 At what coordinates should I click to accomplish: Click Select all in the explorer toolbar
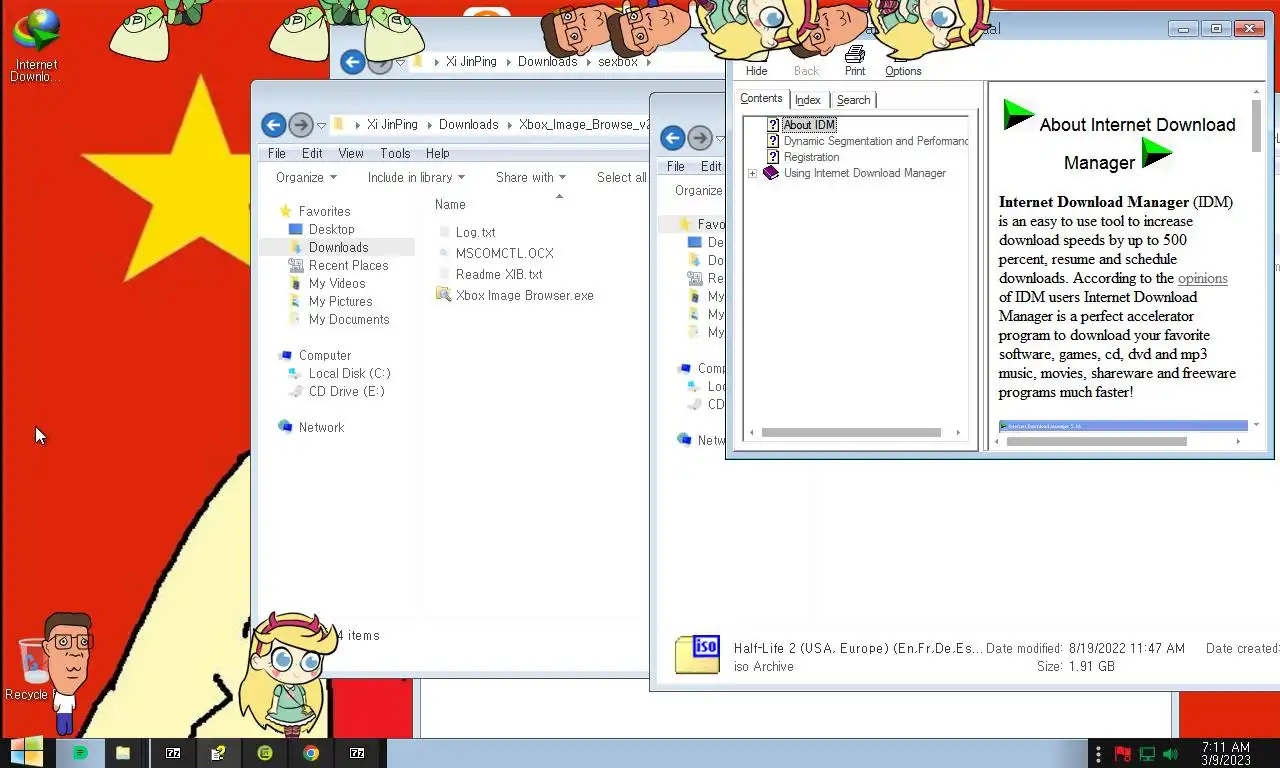(622, 178)
